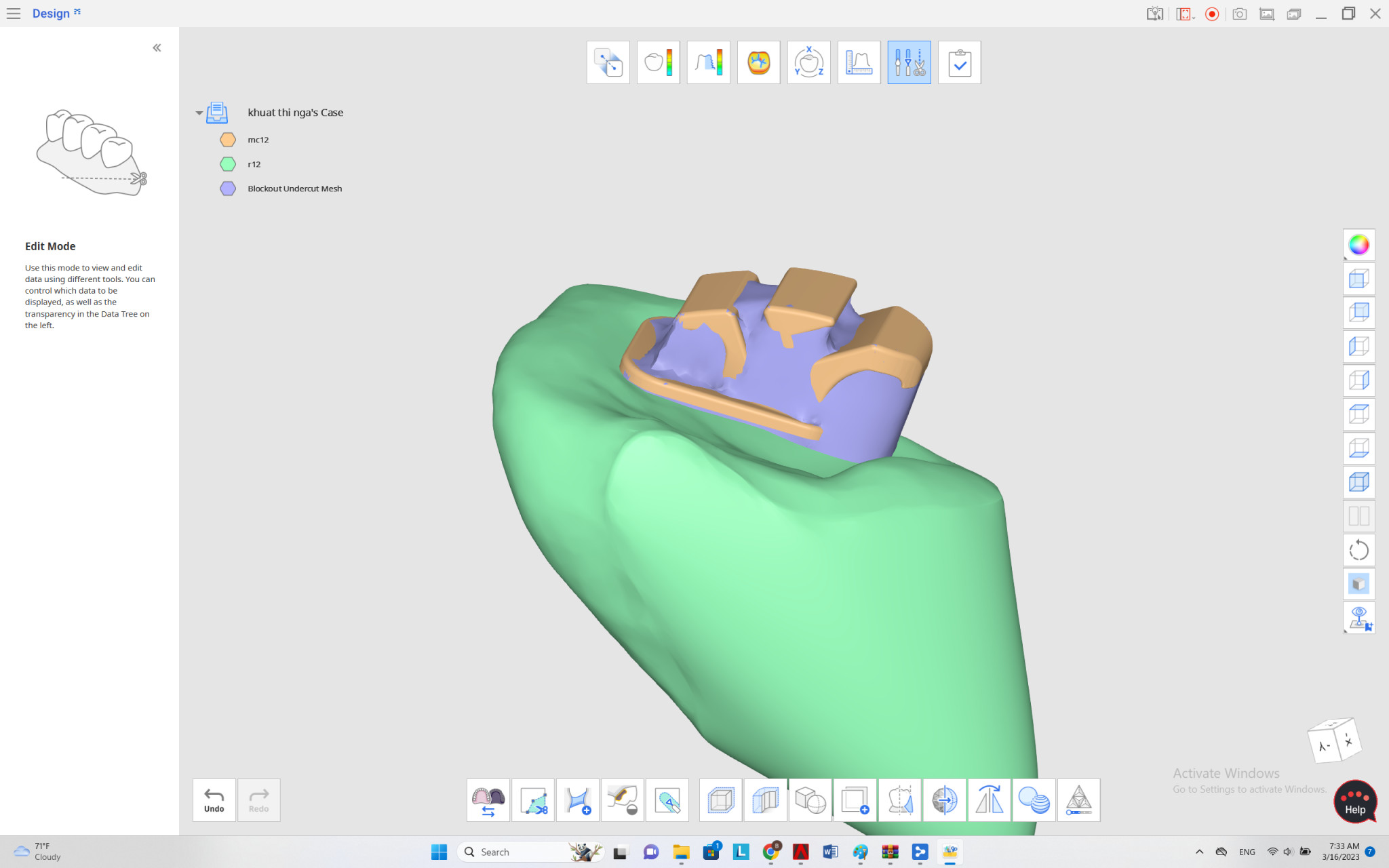Open the color wheel display option
The height and width of the screenshot is (868, 1389).
point(1358,245)
